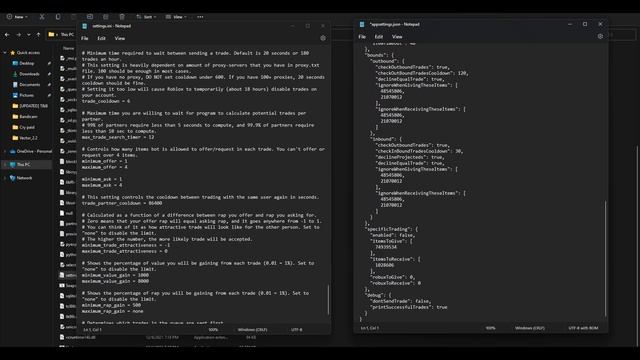Click the 'maximum_rap_gain = none' line
This screenshot has height=360, width=640.
[x=112, y=311]
